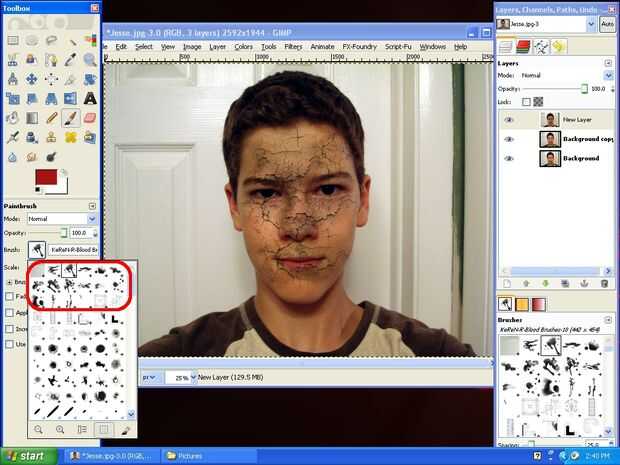620x465 pixels.
Task: Select the Ellipse Select tool
Action: click(x=32, y=40)
